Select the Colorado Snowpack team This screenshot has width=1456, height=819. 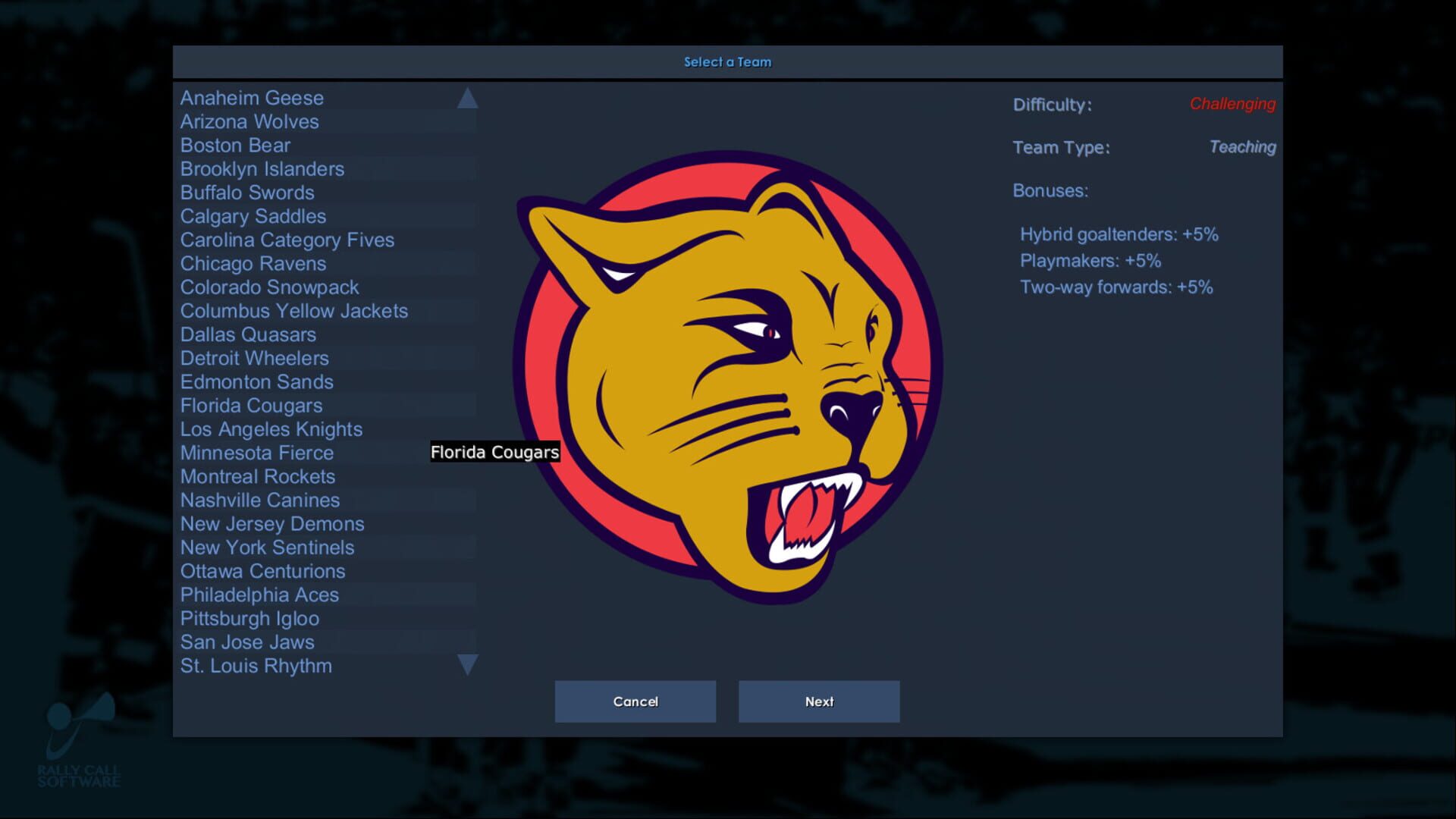[x=269, y=287]
